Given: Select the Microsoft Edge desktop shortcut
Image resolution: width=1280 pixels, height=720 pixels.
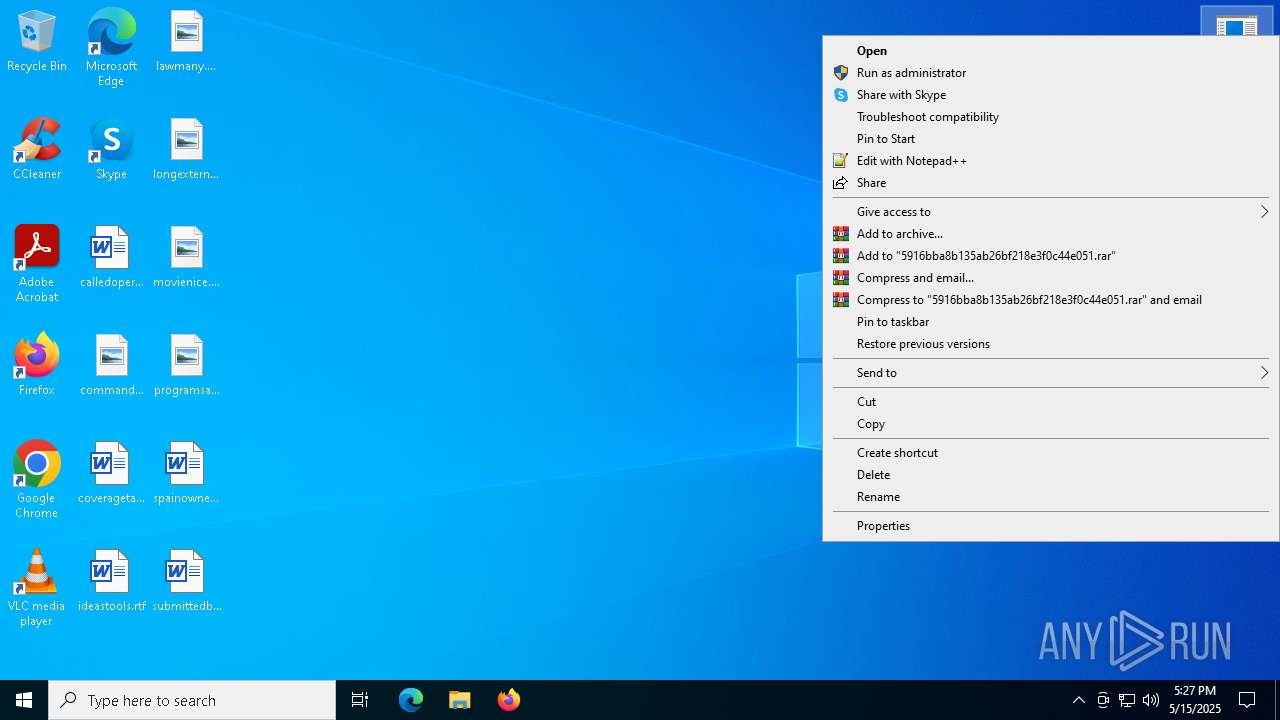Looking at the screenshot, I should click(x=111, y=48).
